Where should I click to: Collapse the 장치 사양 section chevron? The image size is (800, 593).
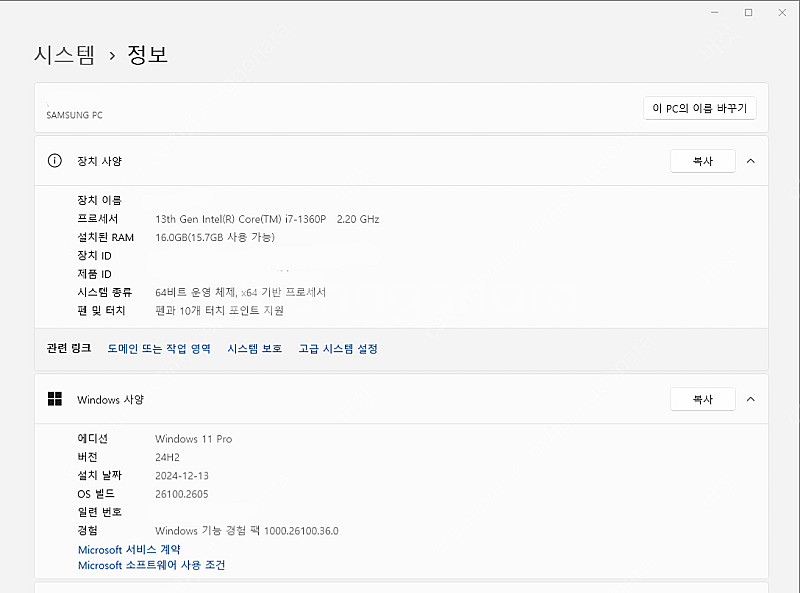tap(751, 161)
